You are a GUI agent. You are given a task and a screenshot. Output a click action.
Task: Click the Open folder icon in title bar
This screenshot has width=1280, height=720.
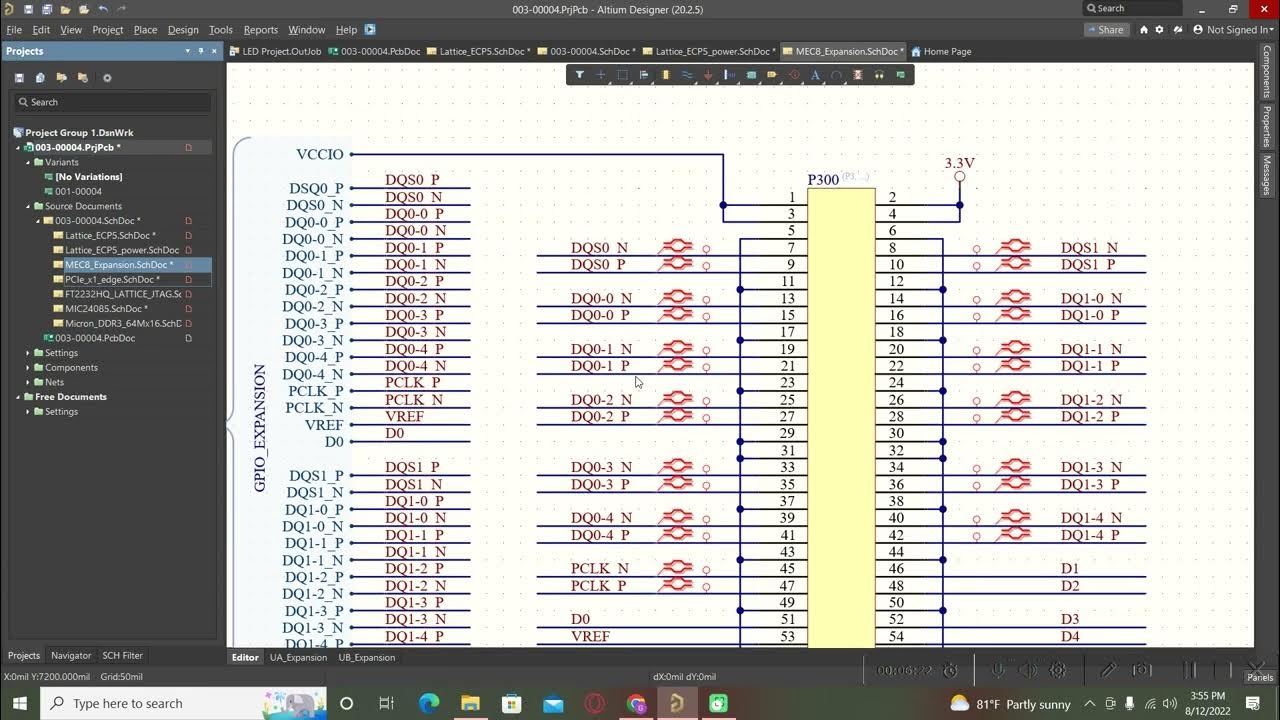(65, 9)
